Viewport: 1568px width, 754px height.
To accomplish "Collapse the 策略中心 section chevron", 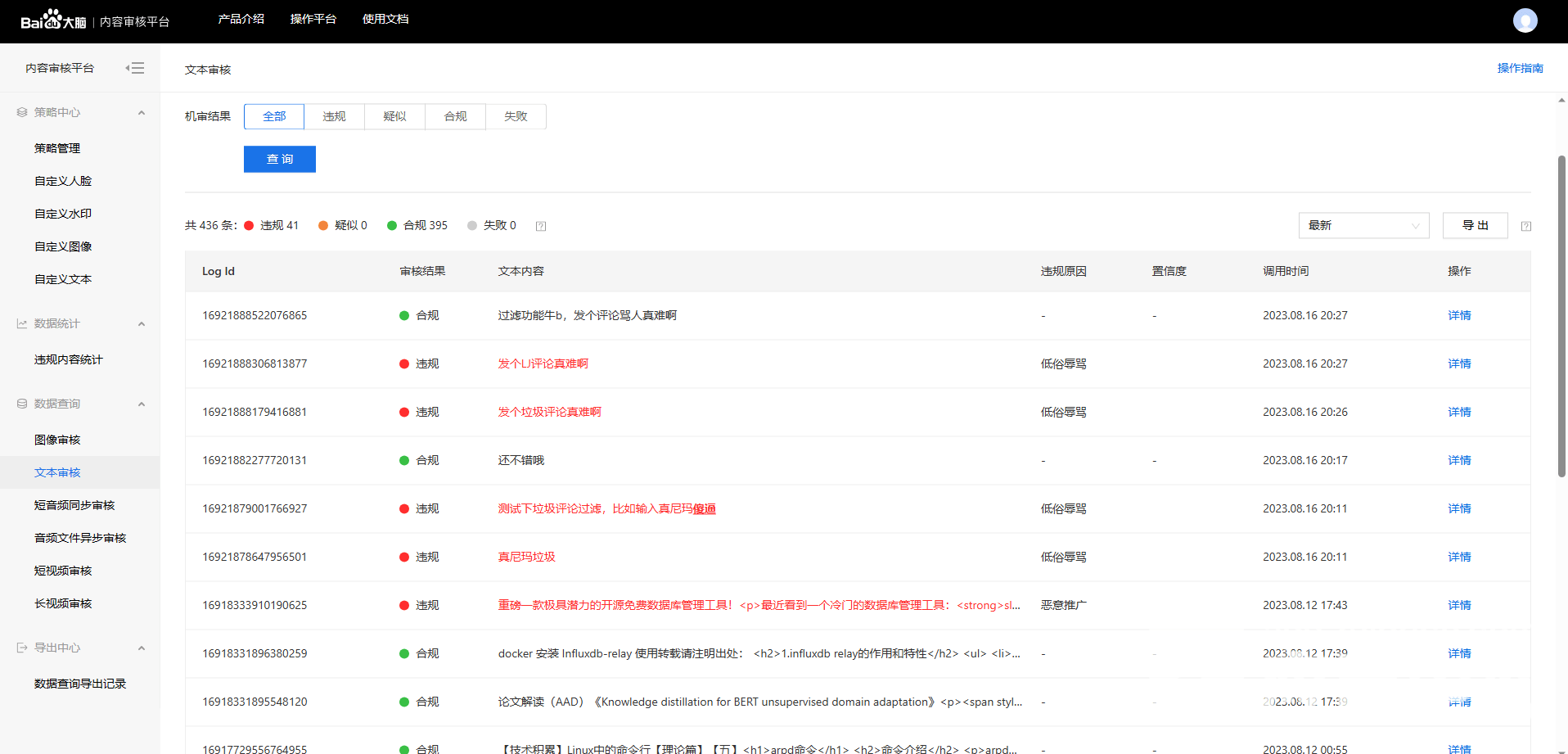I will point(142,112).
